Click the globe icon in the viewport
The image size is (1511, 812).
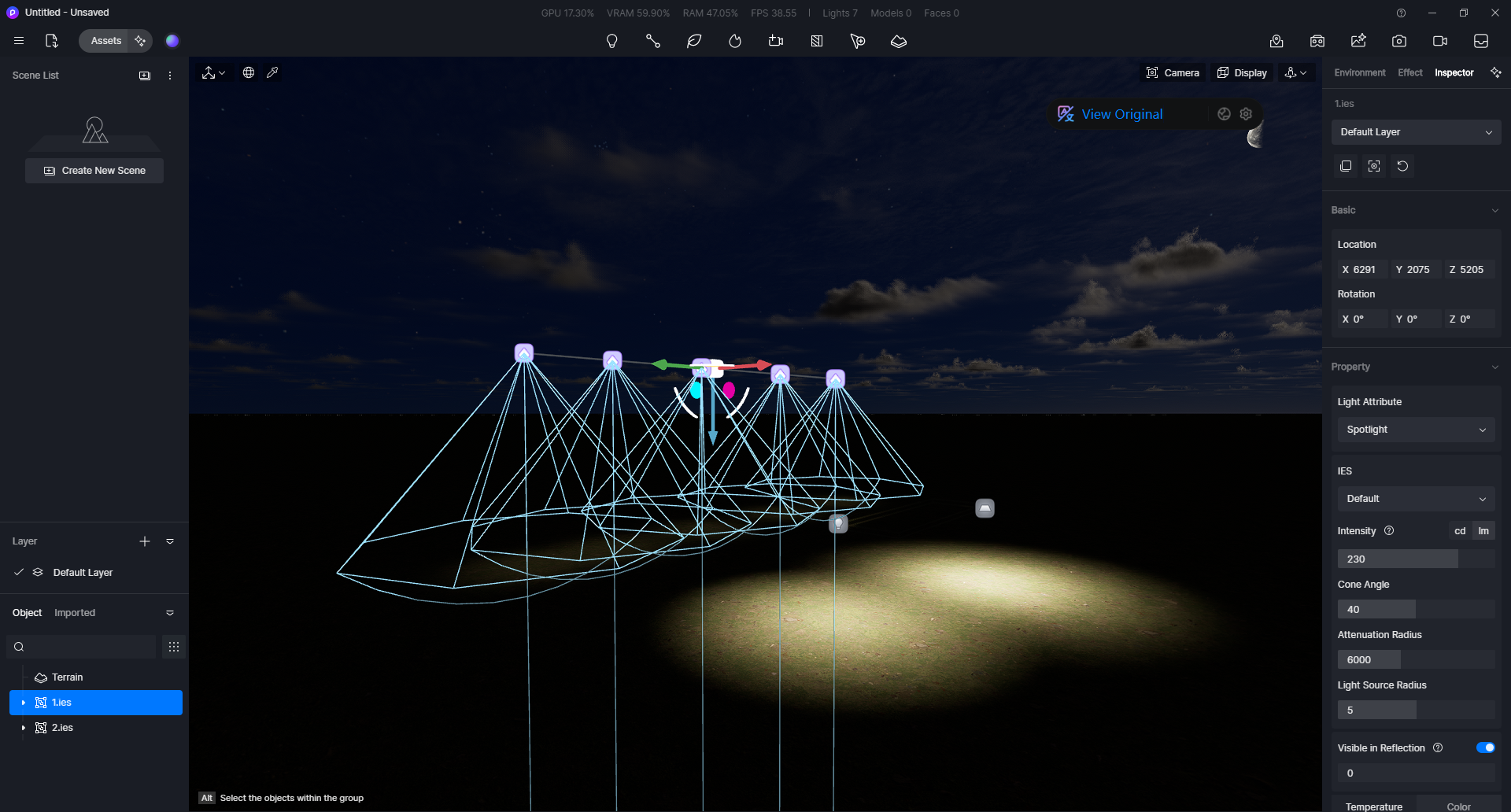(249, 72)
